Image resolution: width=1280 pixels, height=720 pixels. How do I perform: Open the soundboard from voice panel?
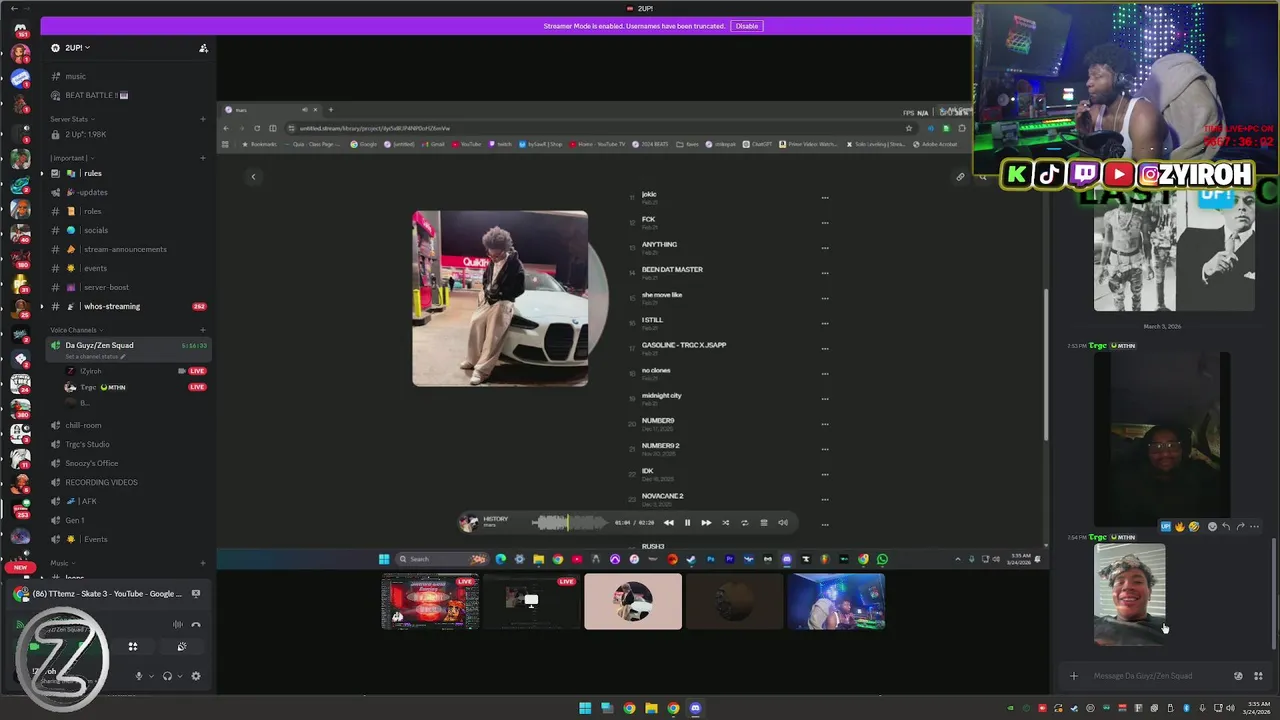(181, 647)
